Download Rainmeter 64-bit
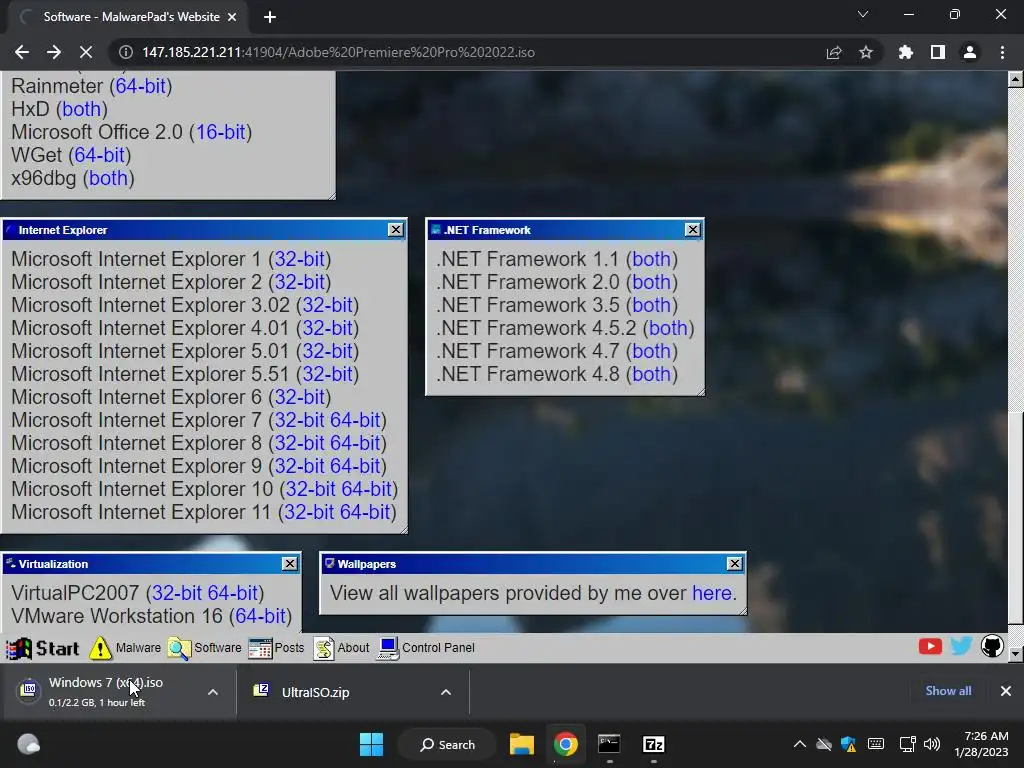This screenshot has width=1024, height=768. (140, 86)
